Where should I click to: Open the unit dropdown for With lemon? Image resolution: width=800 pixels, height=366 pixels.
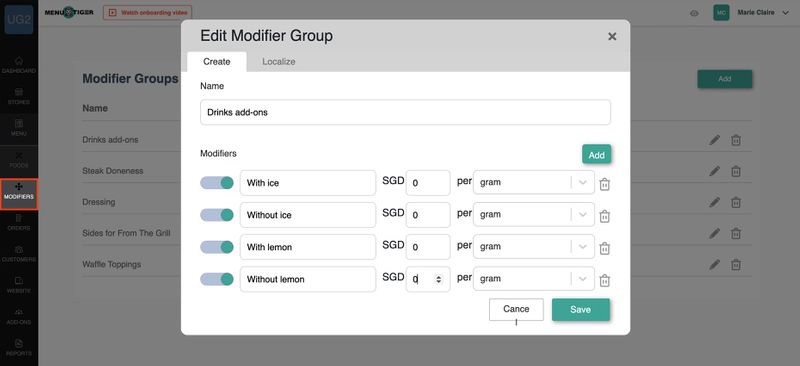534,247
